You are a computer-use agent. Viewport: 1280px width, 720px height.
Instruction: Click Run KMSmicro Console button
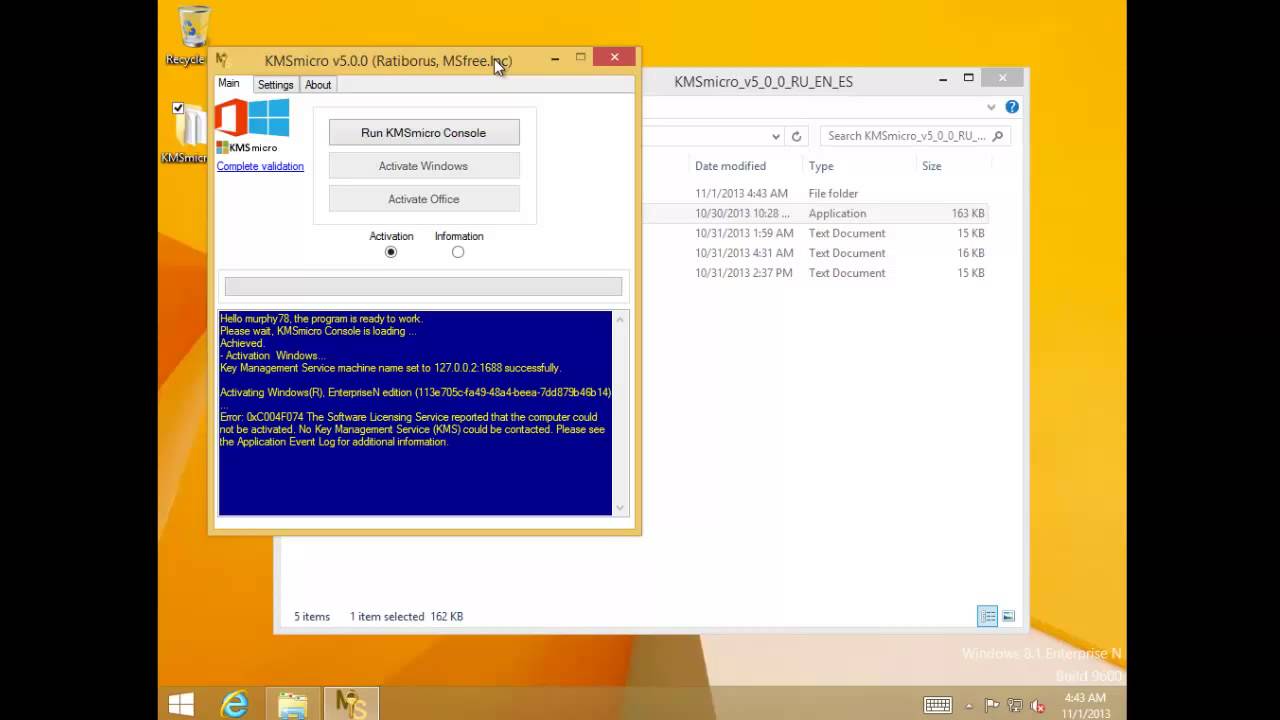pyautogui.click(x=424, y=132)
